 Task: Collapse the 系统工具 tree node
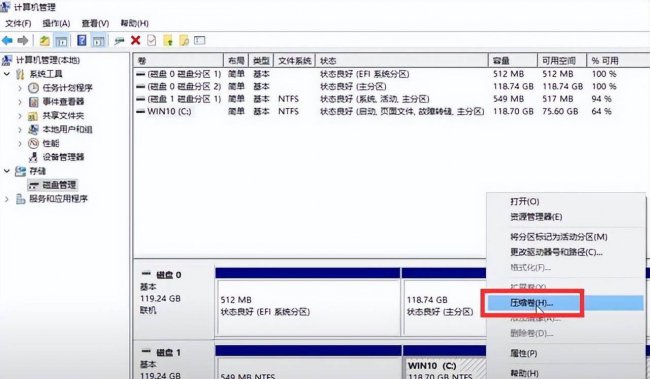pyautogui.click(x=7, y=74)
